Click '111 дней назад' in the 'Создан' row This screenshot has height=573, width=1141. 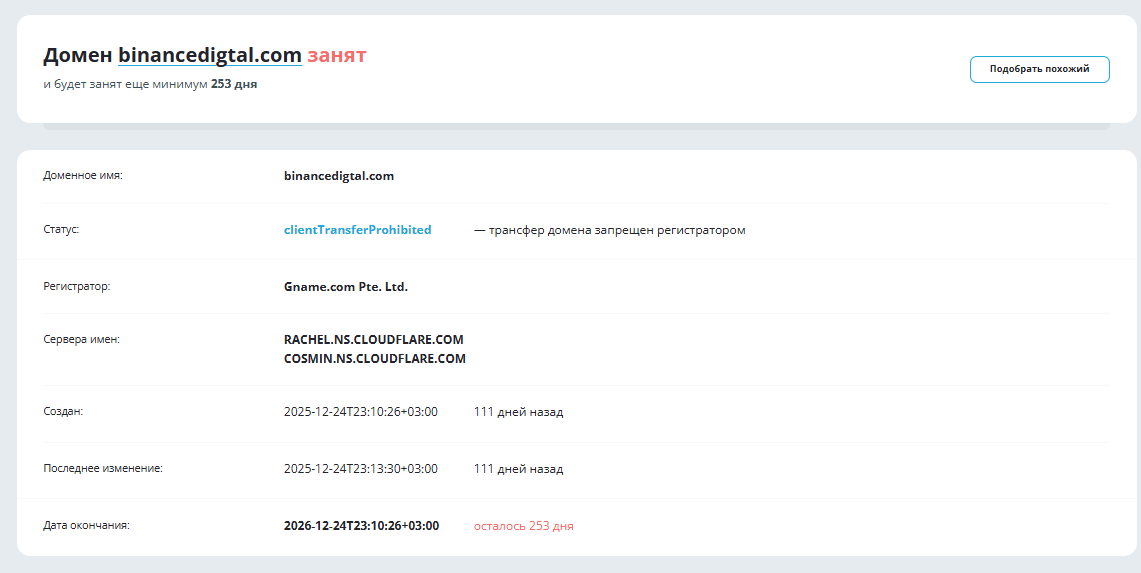(x=518, y=412)
